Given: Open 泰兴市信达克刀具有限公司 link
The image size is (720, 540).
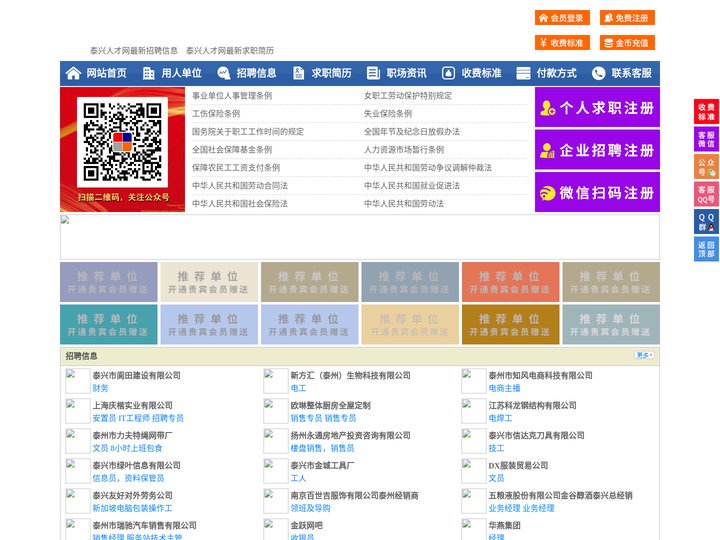Looking at the screenshot, I should (x=536, y=435).
